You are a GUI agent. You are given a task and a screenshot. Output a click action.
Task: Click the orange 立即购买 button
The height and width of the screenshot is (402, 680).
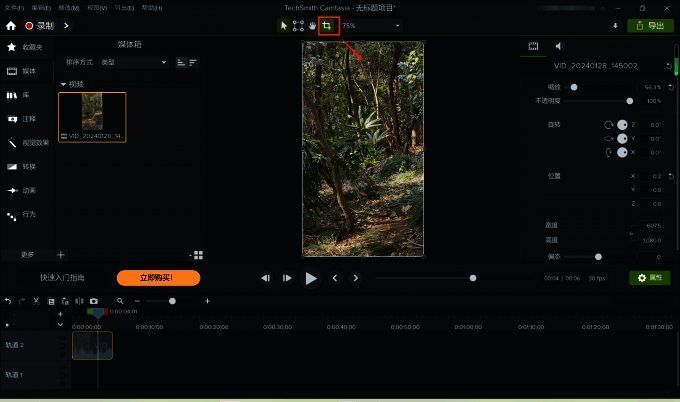coord(158,278)
